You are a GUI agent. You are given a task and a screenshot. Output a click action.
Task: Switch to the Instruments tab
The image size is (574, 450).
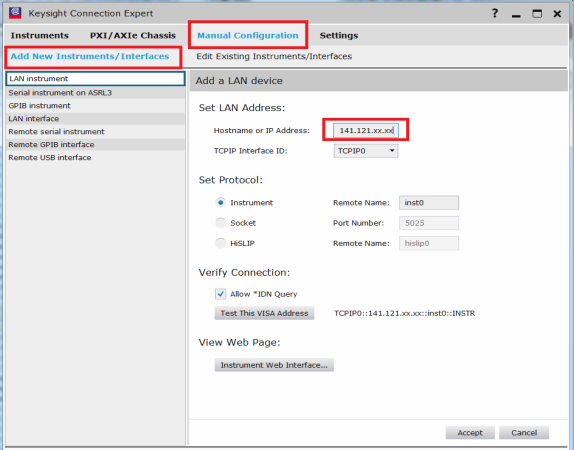[40, 36]
